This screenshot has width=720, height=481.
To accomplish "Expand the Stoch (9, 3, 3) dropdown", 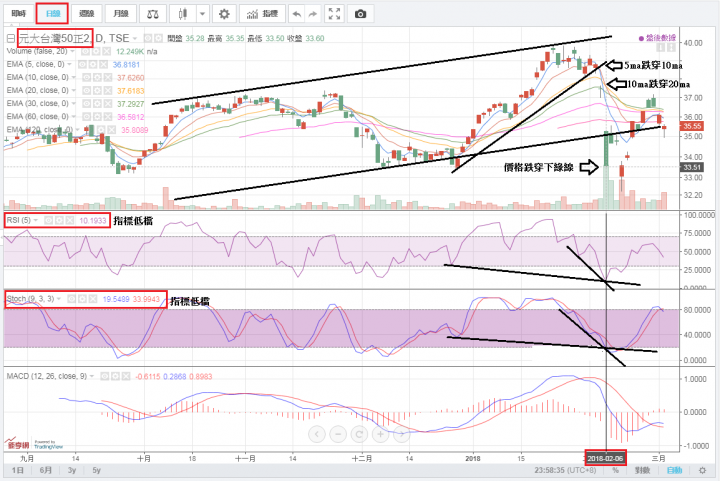I will click(59, 299).
